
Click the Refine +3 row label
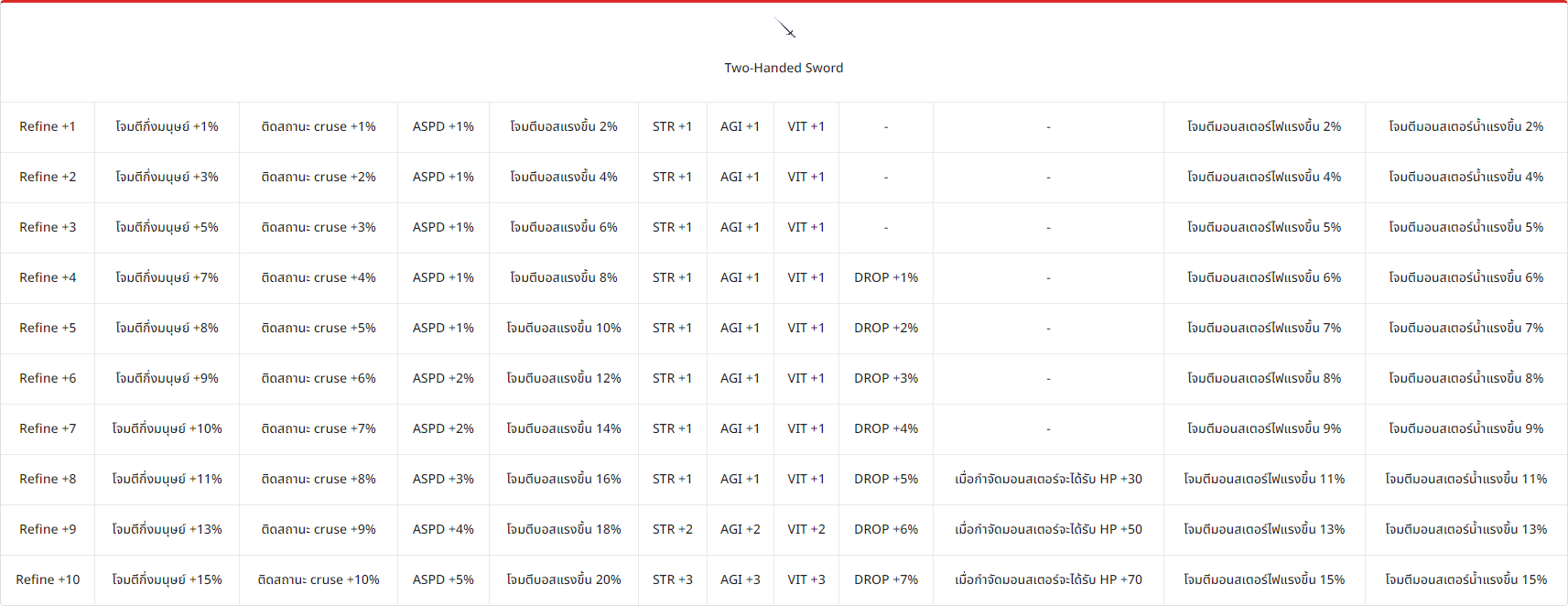pyautogui.click(x=48, y=227)
